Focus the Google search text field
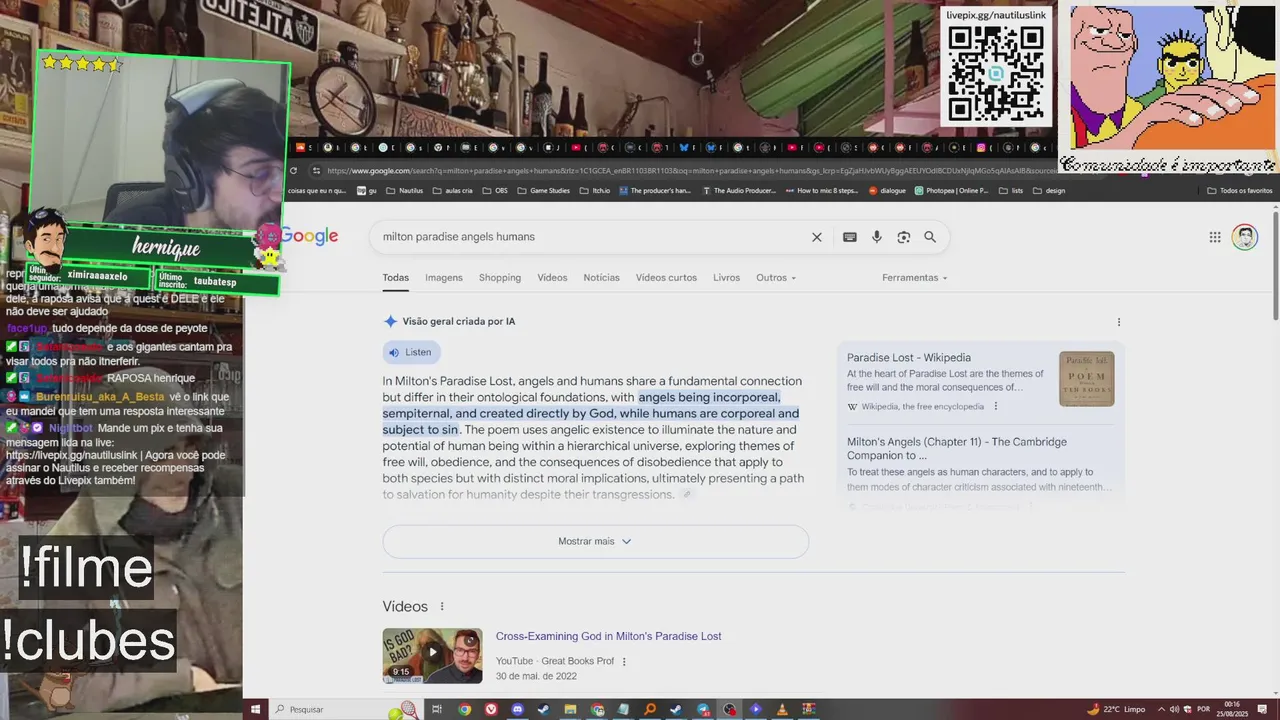 590,237
